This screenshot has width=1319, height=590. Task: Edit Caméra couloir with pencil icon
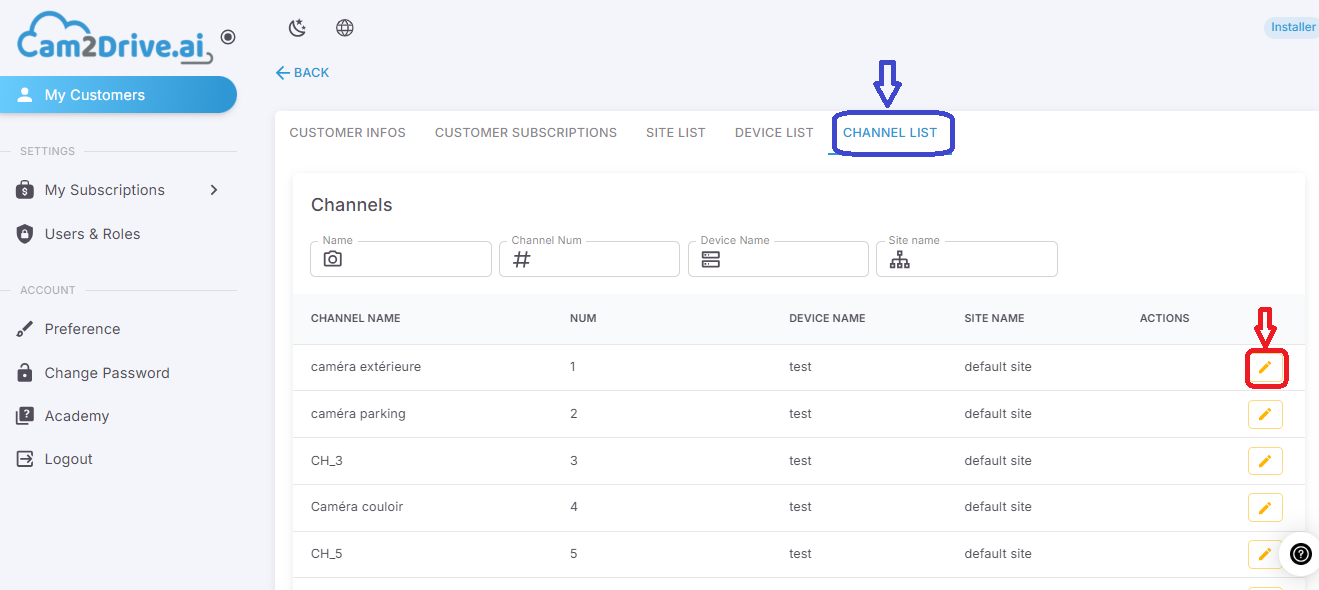(1265, 508)
